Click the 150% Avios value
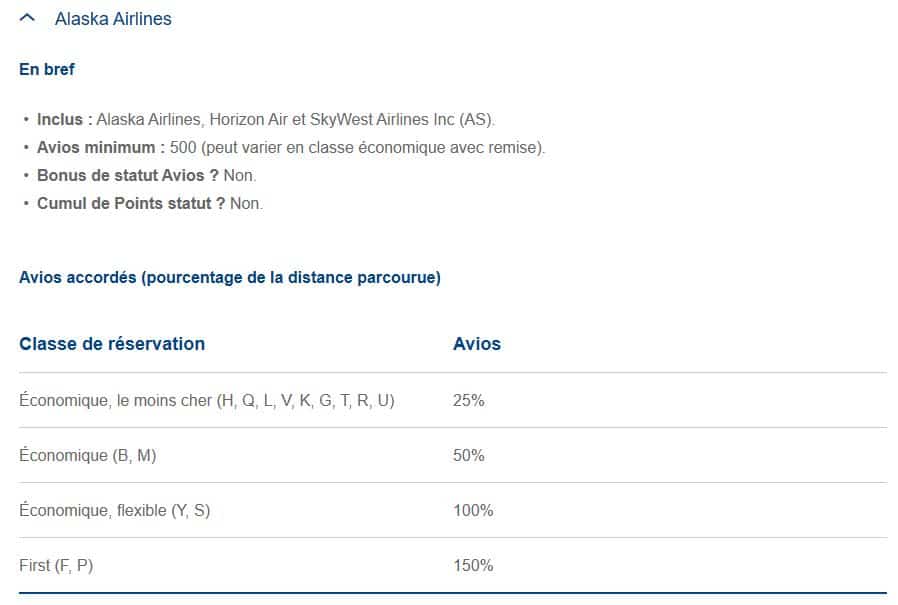Screen dimensions: 898x605 click(473, 566)
